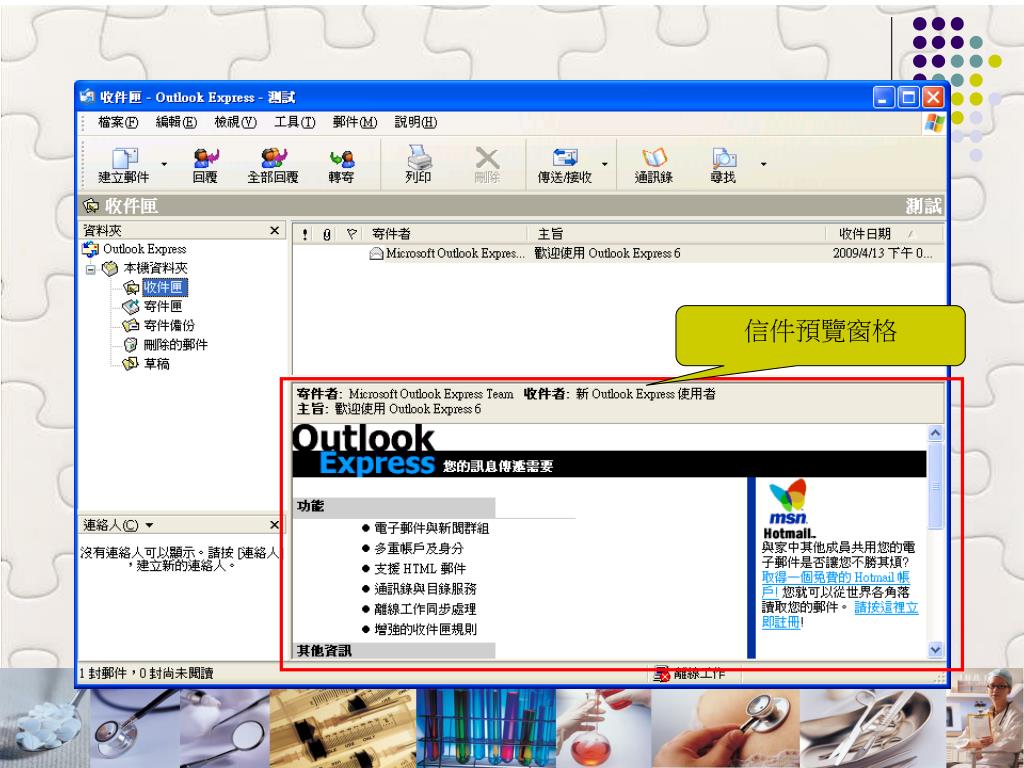Open the Find dropdown arrow

763,165
